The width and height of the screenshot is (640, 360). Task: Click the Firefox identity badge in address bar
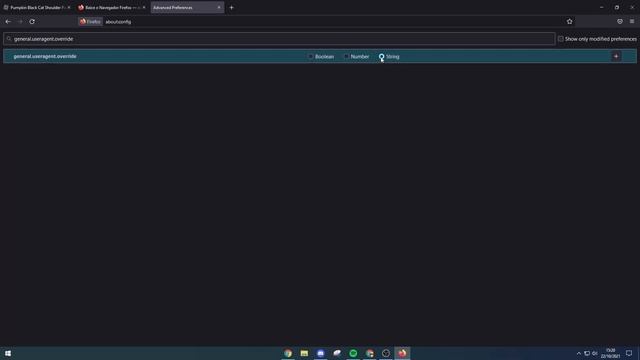90,22
